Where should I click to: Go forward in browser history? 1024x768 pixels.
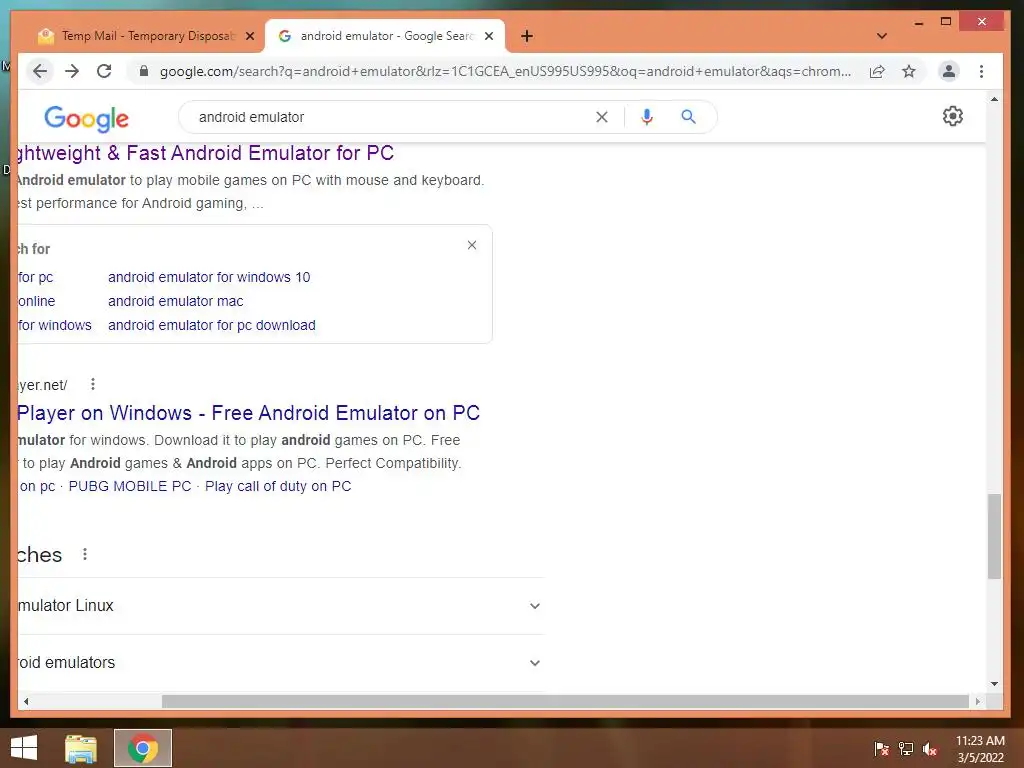pyautogui.click(x=72, y=71)
